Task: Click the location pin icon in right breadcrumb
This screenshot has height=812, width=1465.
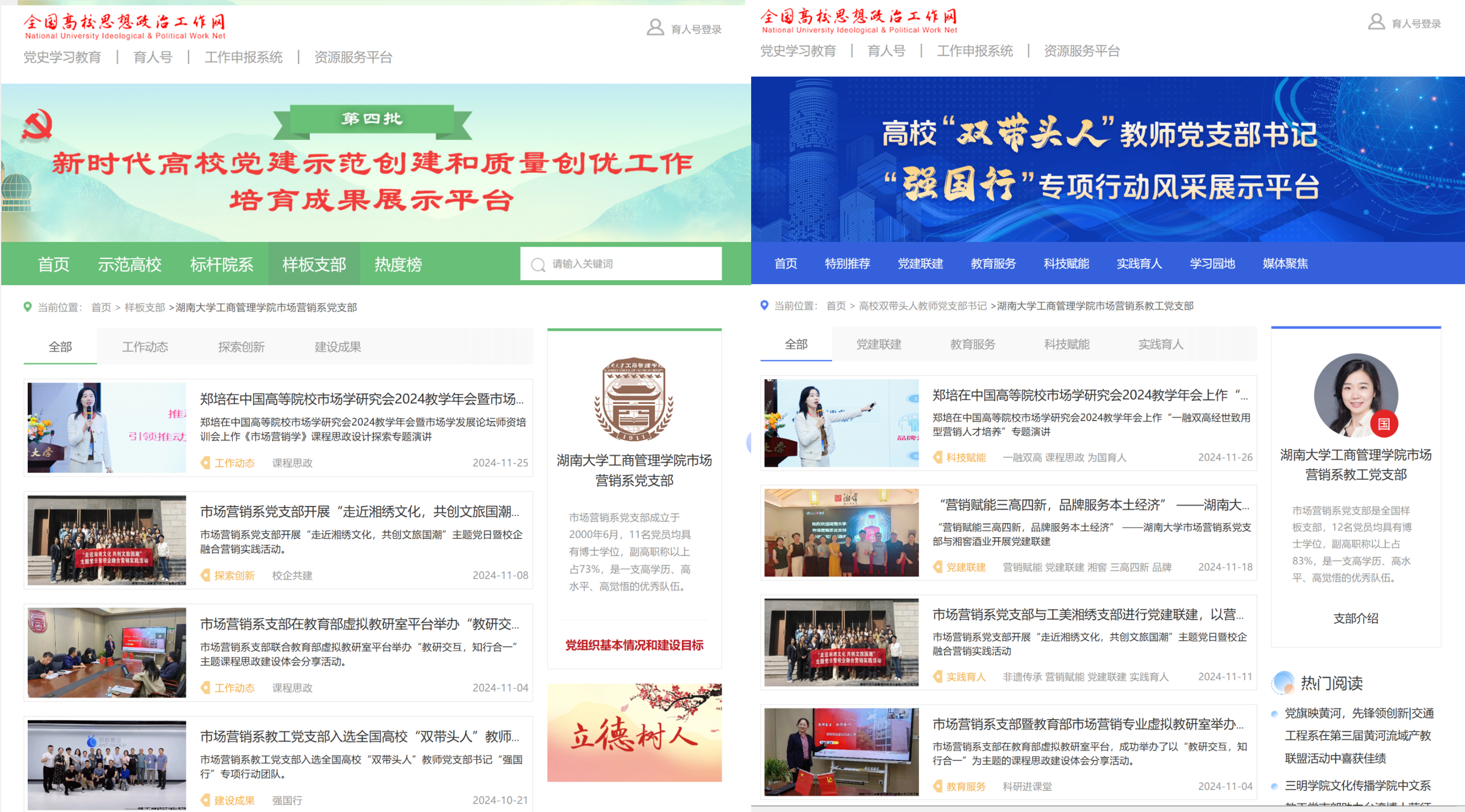Action: pyautogui.click(x=764, y=305)
